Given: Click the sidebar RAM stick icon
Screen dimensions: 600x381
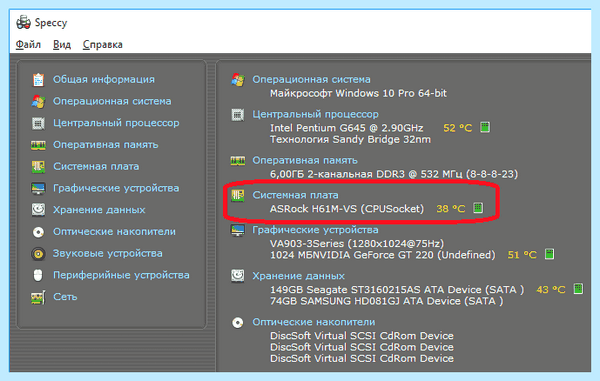Looking at the screenshot, I should pyautogui.click(x=38, y=145).
